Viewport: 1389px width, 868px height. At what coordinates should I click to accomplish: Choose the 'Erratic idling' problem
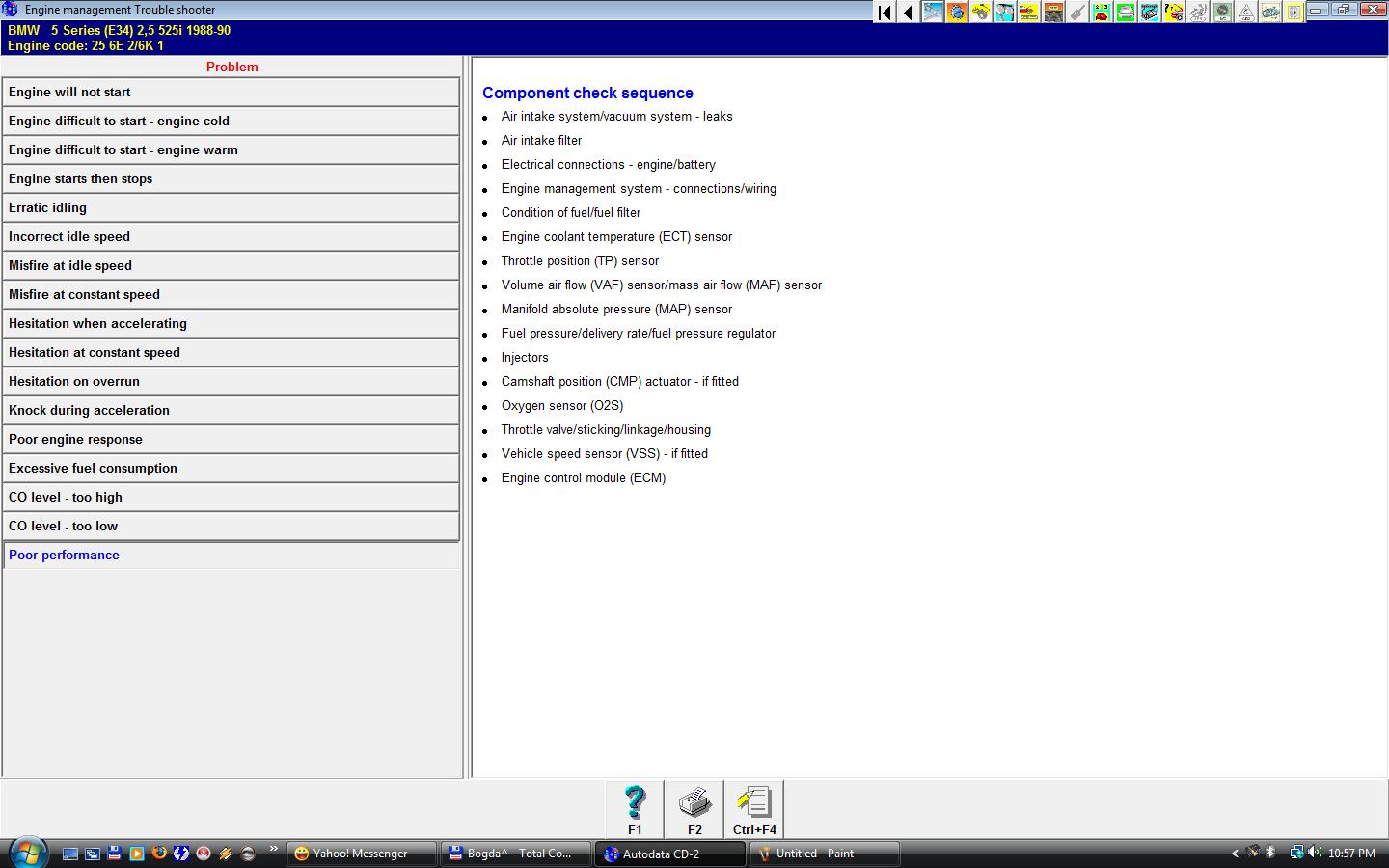[x=231, y=207]
